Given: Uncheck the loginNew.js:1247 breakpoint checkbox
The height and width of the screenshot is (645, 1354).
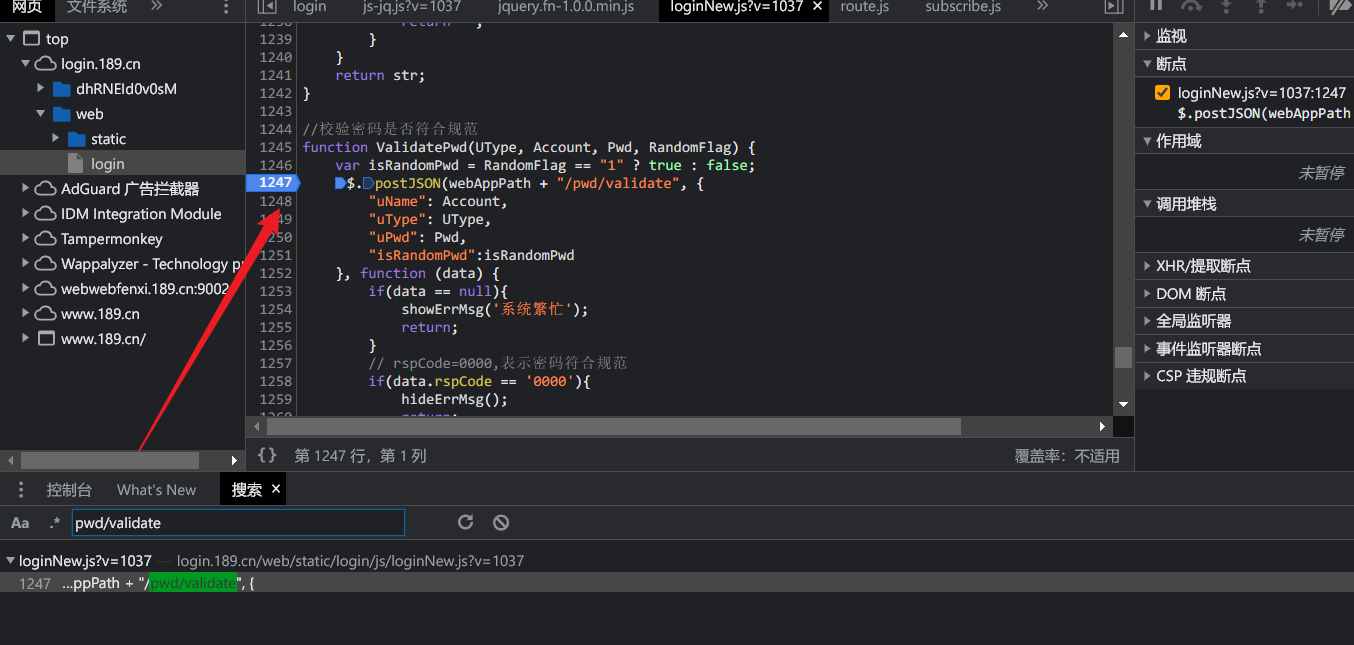Looking at the screenshot, I should click(x=1162, y=93).
